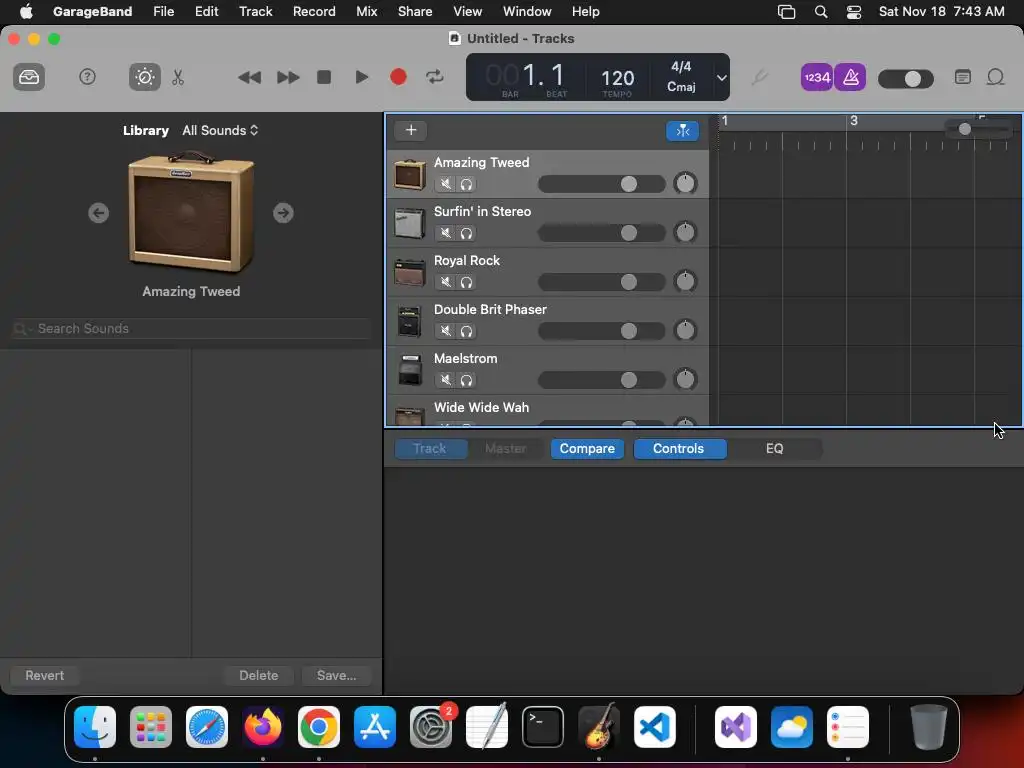Solo the Maelstrom track
The image size is (1024, 768).
tap(466, 380)
